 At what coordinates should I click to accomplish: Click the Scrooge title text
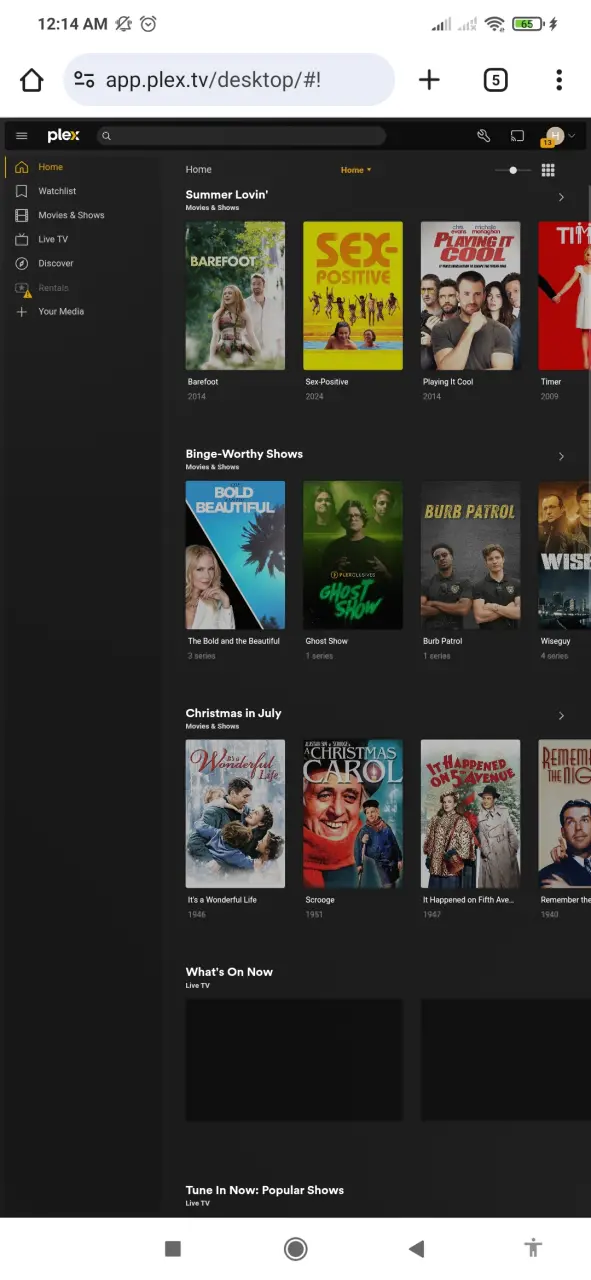point(320,900)
